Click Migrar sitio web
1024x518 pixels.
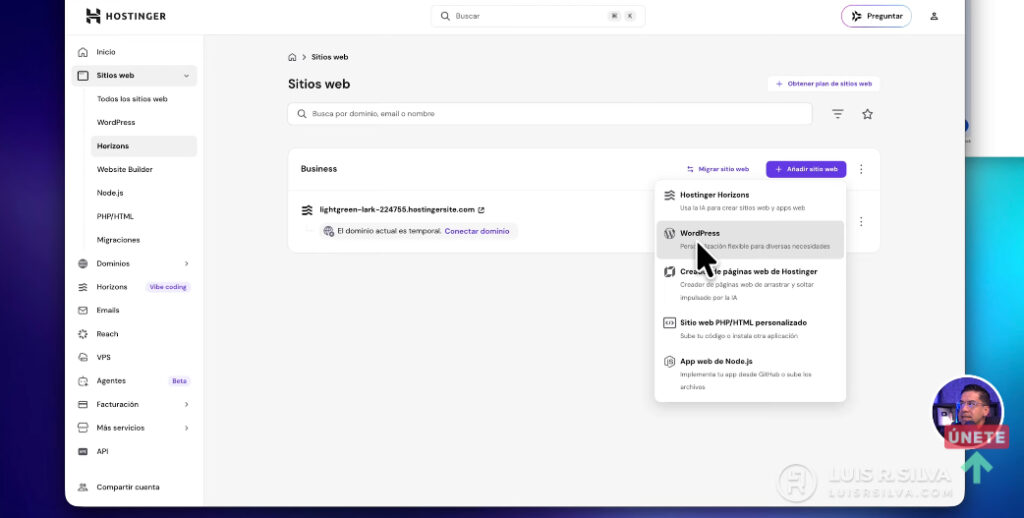718,169
